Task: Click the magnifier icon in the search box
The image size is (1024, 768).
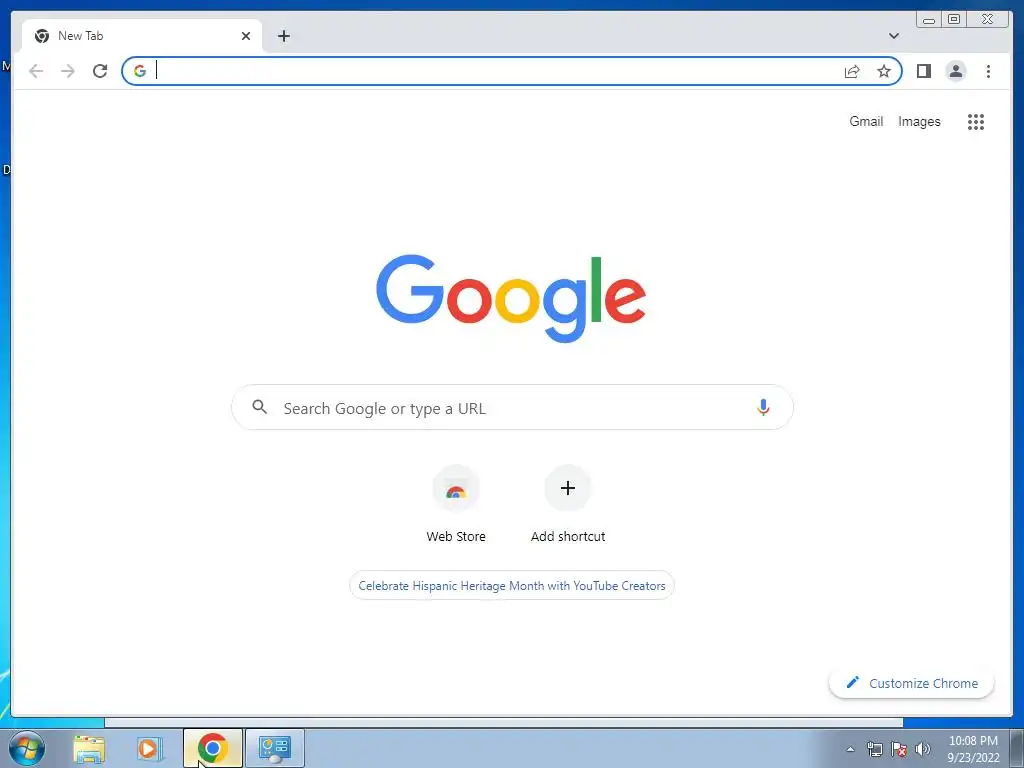Action: (259, 408)
